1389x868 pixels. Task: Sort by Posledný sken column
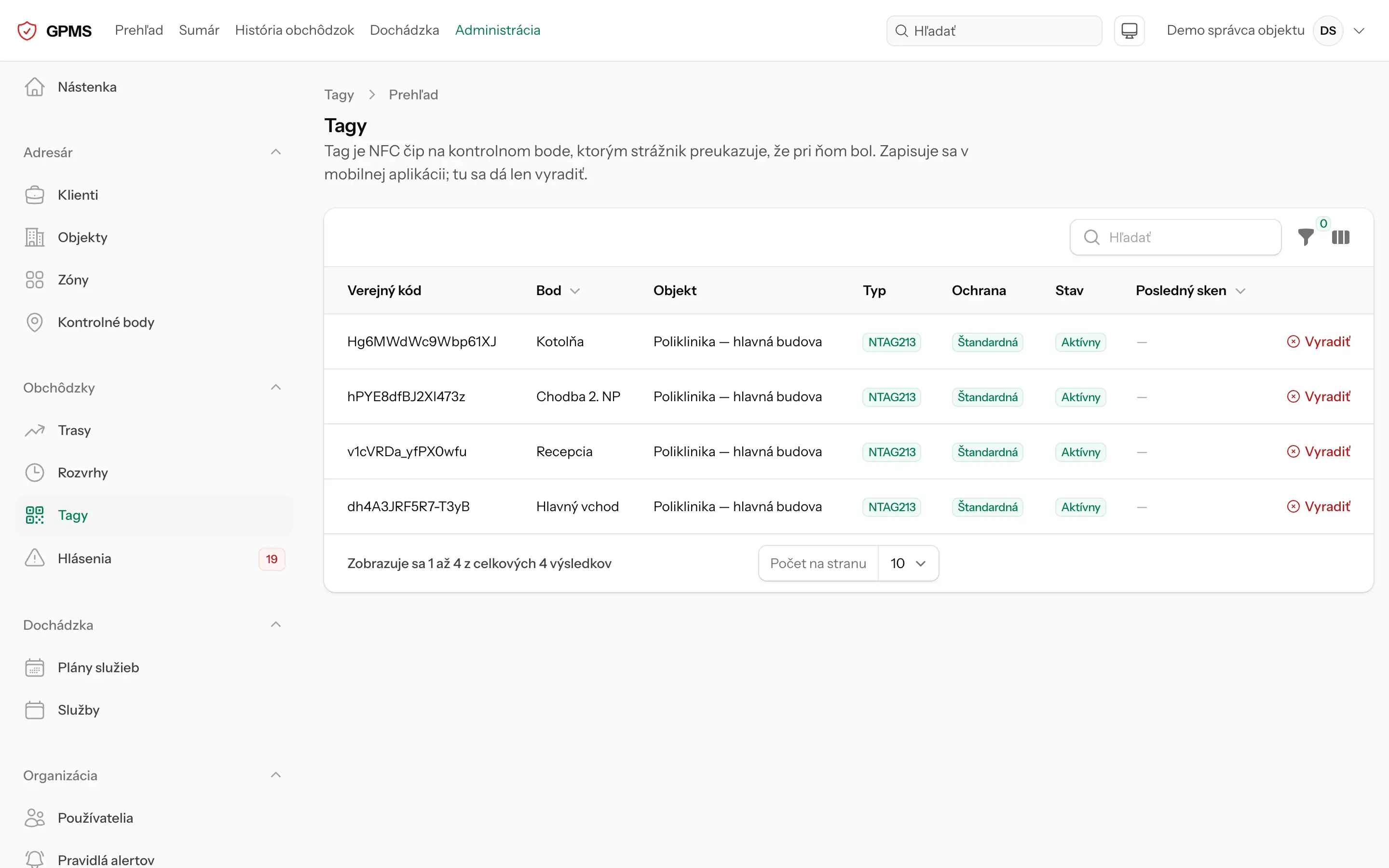(x=1190, y=290)
